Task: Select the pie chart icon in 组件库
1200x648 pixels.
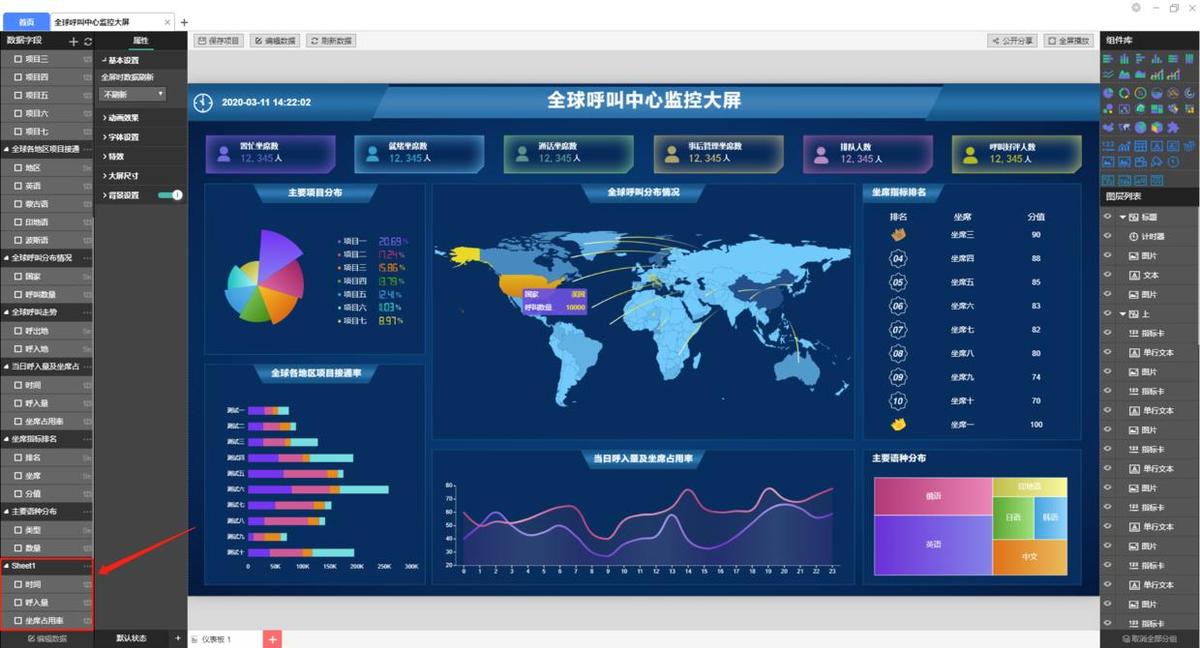Action: coord(1107,93)
